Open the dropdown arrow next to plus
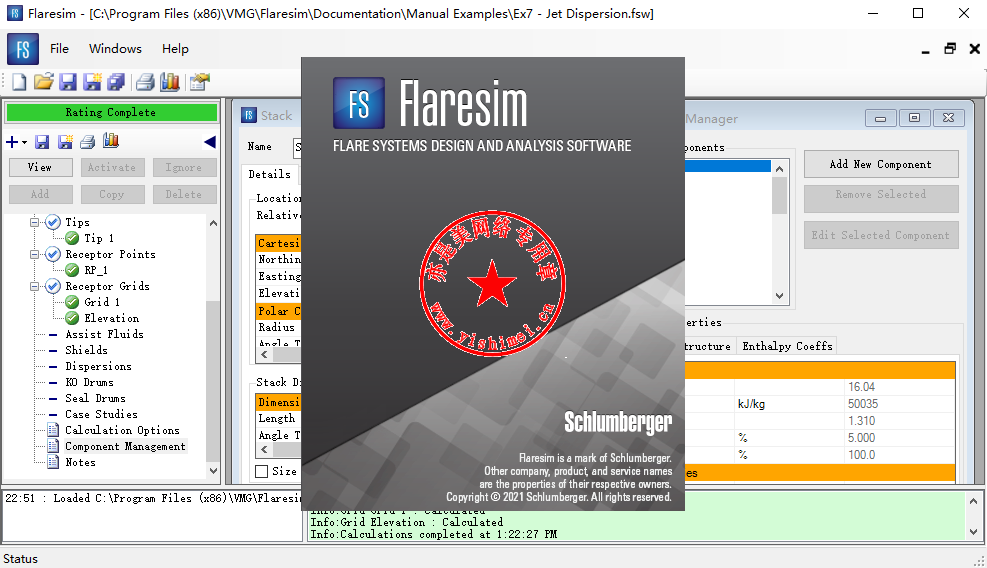 [25, 143]
